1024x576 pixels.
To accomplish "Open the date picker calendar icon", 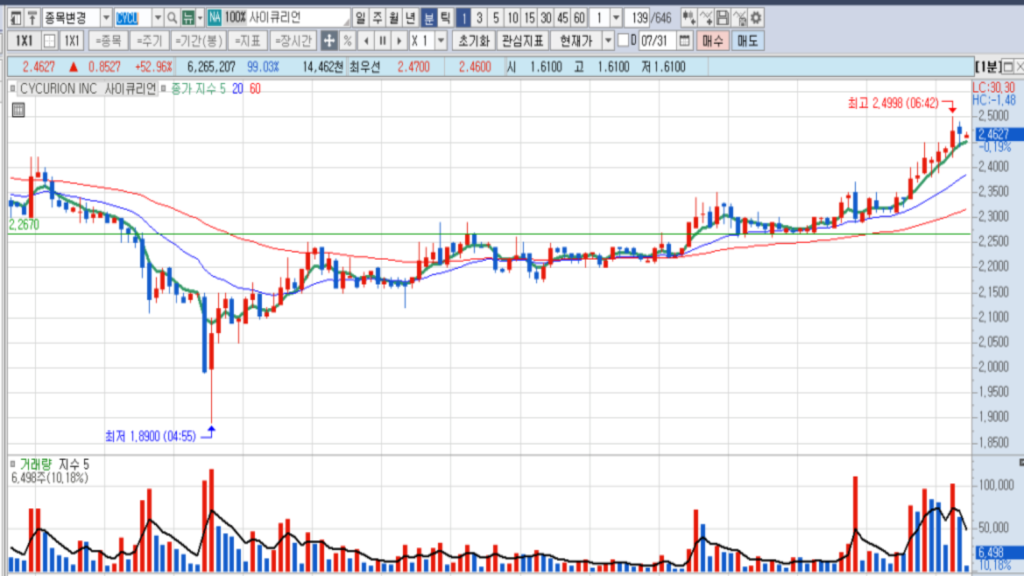I will 684,41.
